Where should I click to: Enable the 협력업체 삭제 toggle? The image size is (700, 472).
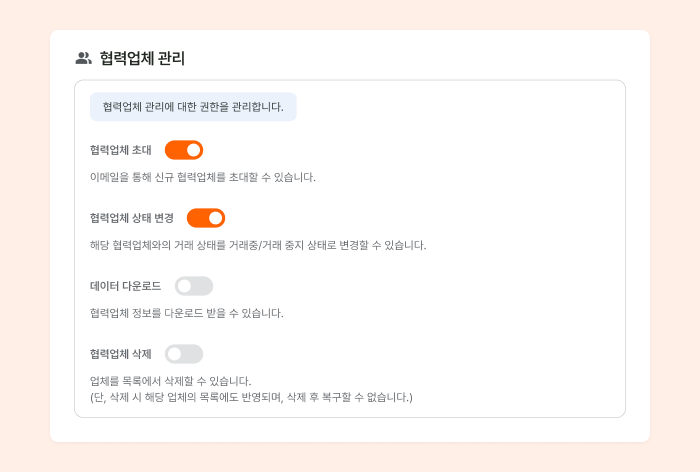tap(184, 354)
